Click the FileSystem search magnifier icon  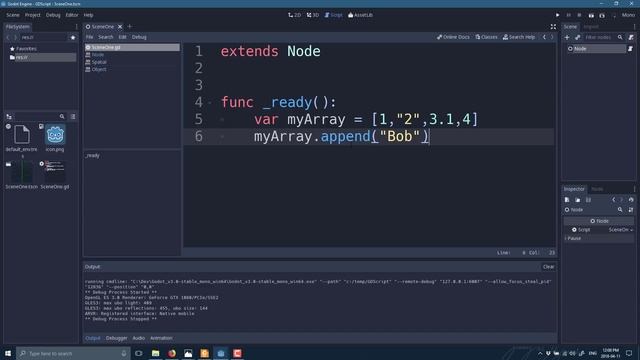[62, 116]
